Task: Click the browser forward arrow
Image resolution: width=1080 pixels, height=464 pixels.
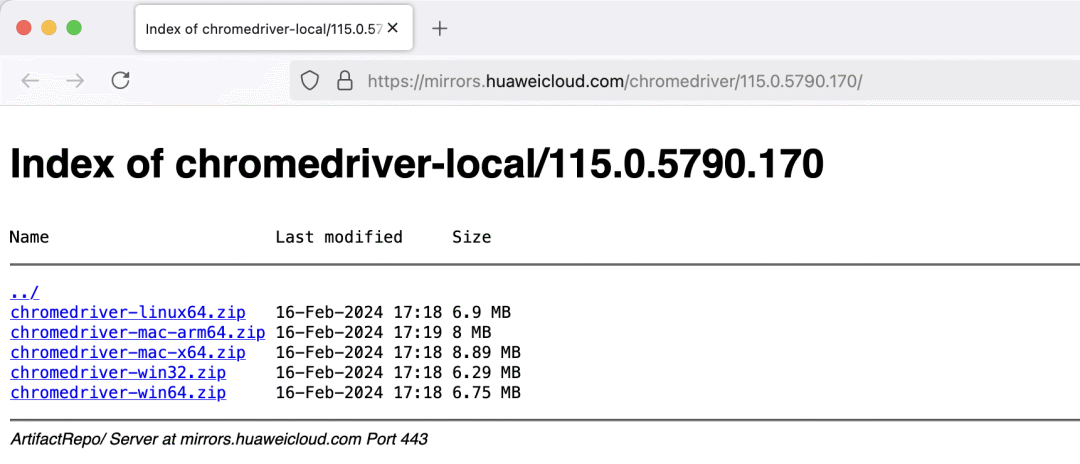Action: point(74,81)
